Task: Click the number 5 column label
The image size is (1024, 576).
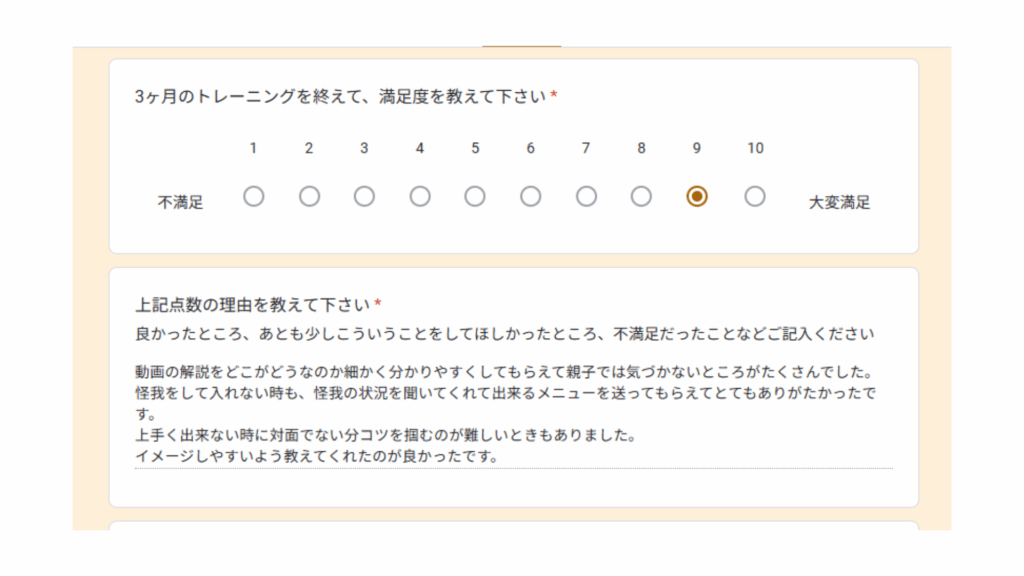Action: (475, 148)
